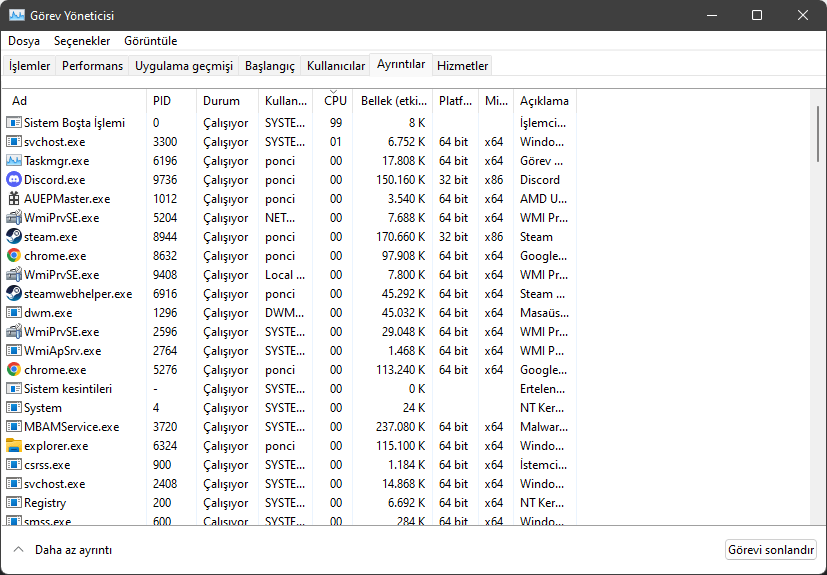827x575 pixels.
Task: Switch to the Başlangıç tab
Action: point(270,66)
